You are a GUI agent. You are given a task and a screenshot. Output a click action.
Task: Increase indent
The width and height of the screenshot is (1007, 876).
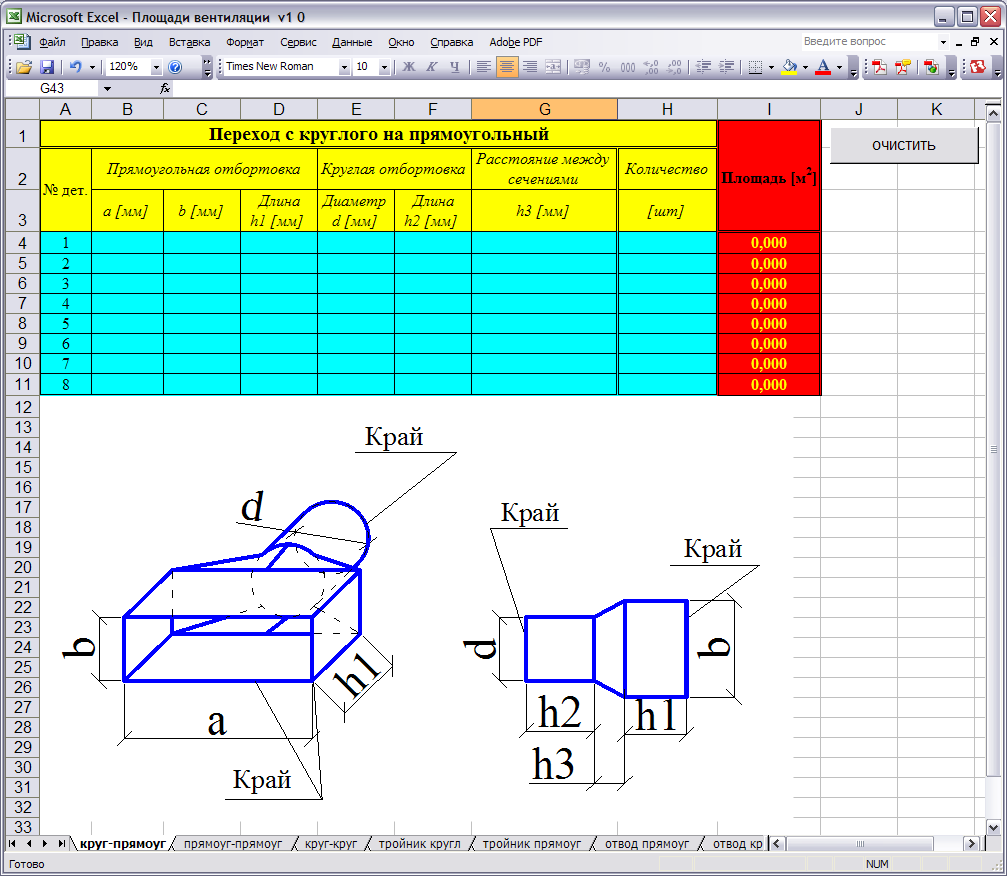click(x=726, y=67)
